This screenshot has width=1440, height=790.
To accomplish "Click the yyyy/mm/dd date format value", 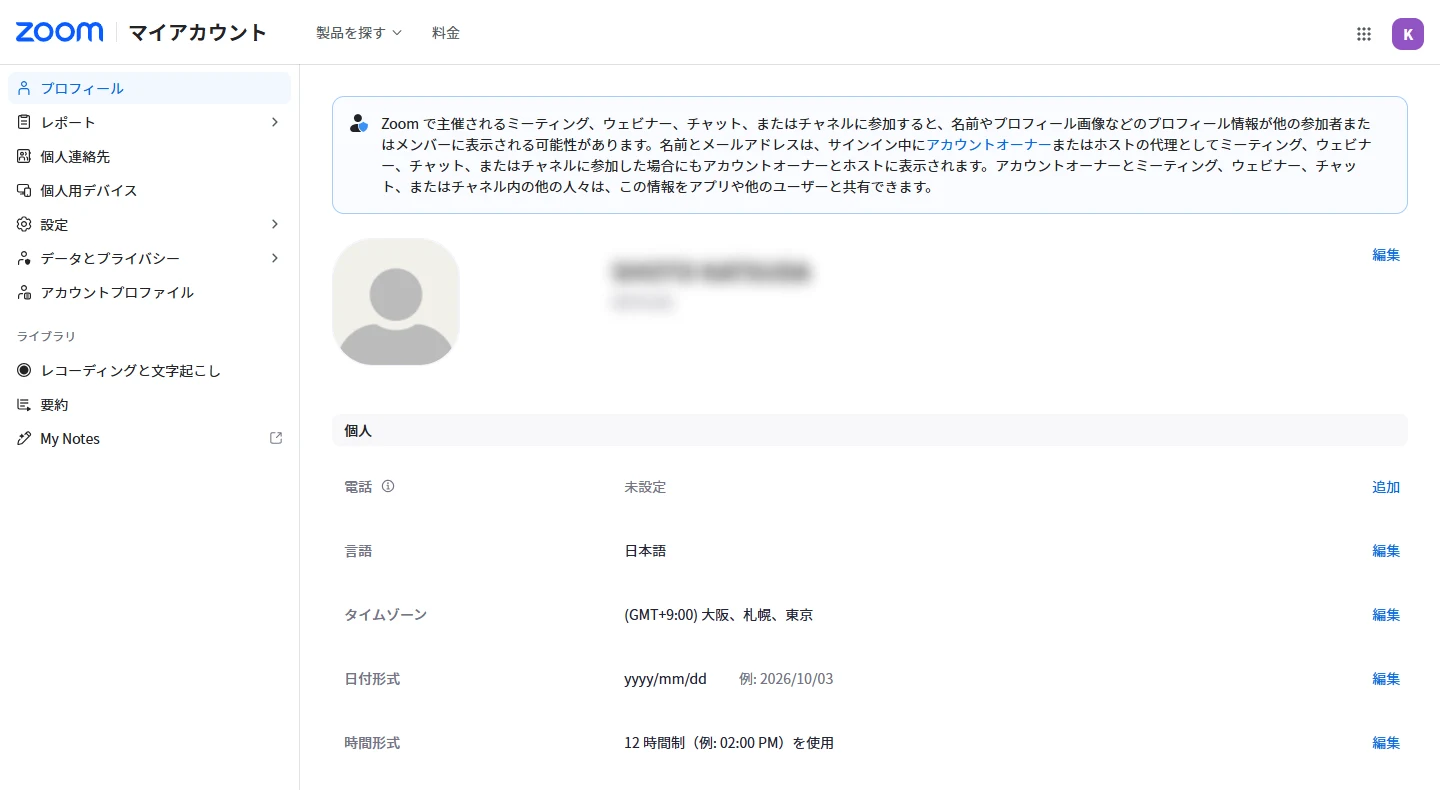I will pos(665,679).
